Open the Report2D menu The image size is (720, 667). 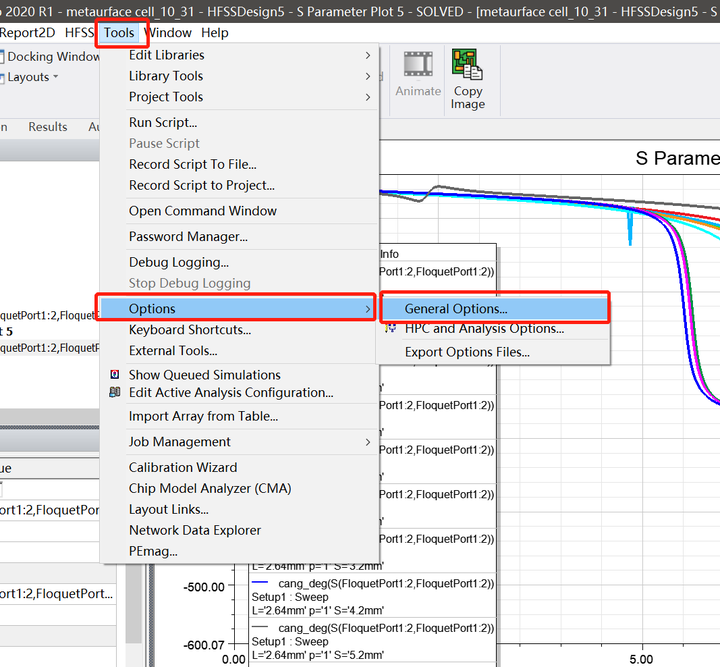coord(28,33)
